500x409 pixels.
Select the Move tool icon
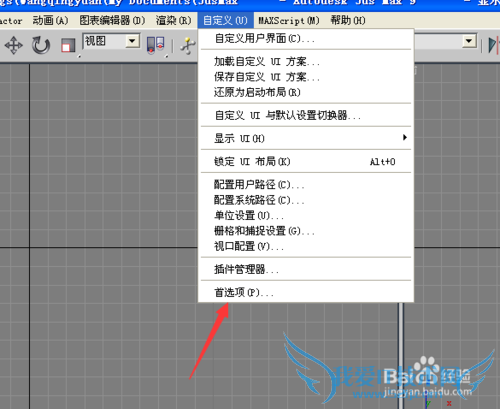pyautogui.click(x=14, y=45)
